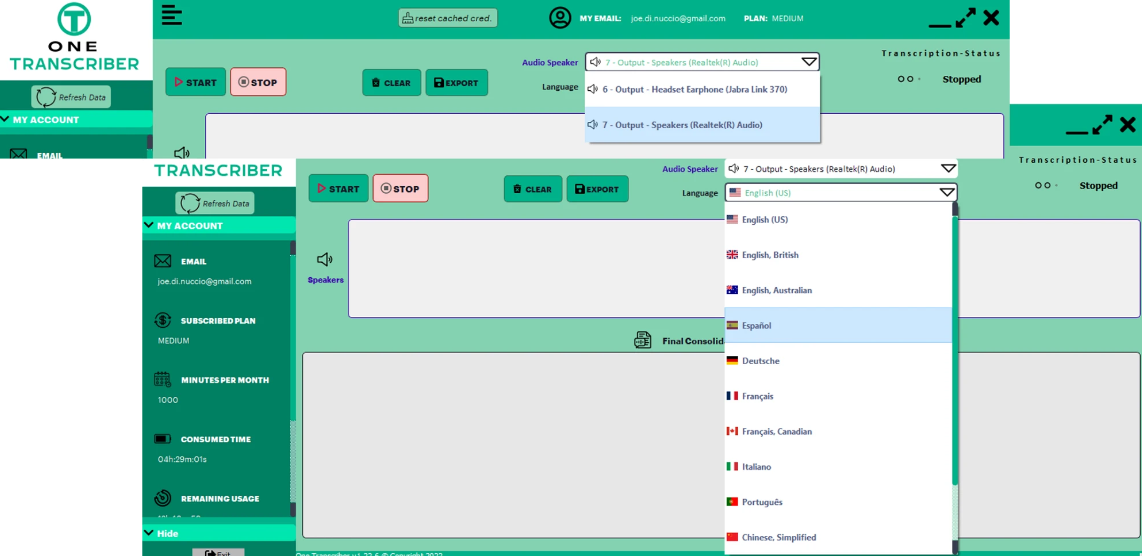Click the 04h:29m:01s consumed time value

(182, 459)
